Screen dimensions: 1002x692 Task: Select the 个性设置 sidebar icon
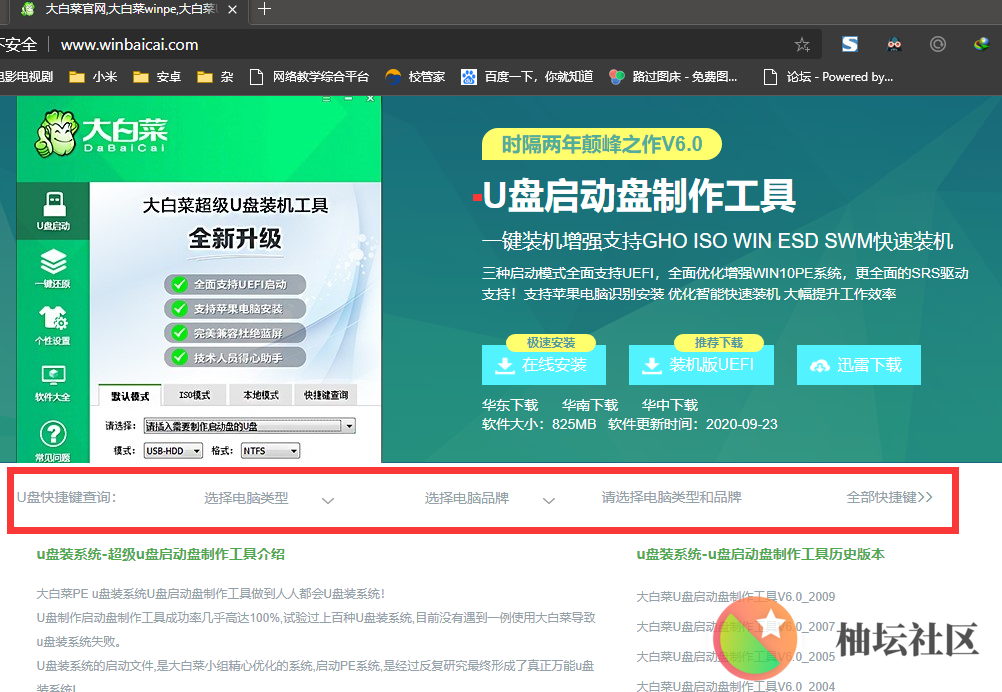[53, 325]
